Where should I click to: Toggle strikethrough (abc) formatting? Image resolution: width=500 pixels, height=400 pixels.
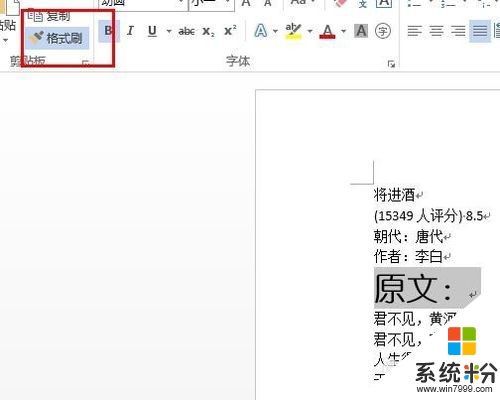click(187, 31)
